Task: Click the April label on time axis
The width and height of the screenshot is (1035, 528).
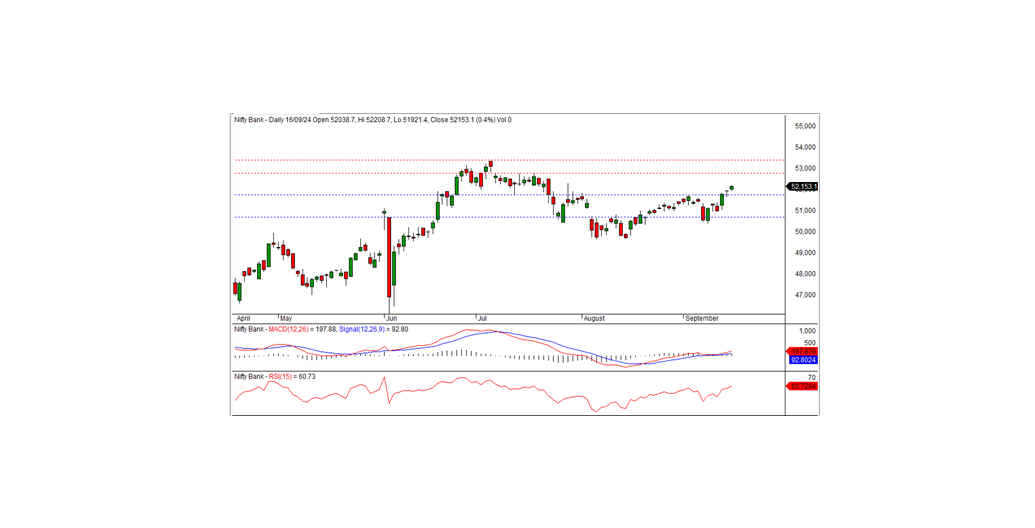Action: coord(242,318)
